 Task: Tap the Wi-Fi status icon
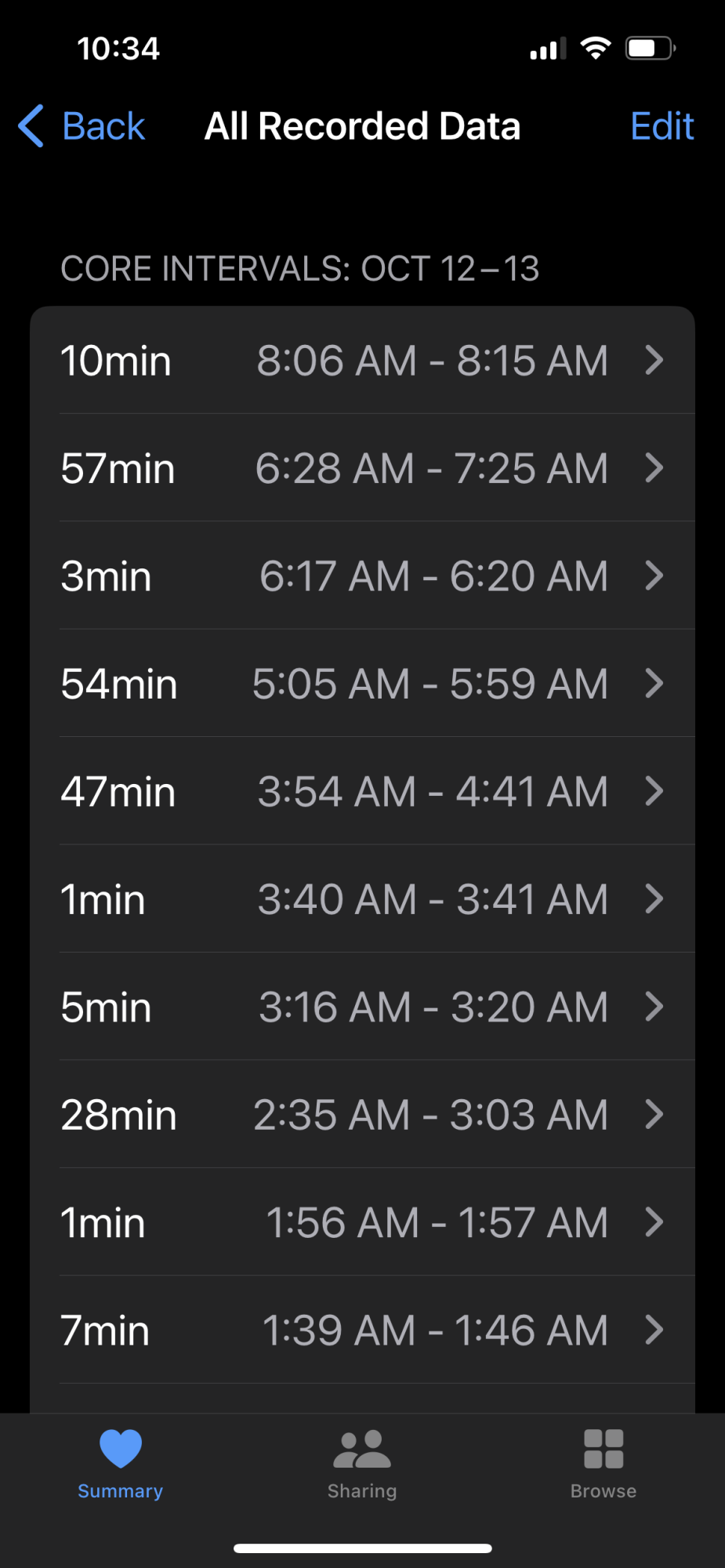pyautogui.click(x=596, y=49)
